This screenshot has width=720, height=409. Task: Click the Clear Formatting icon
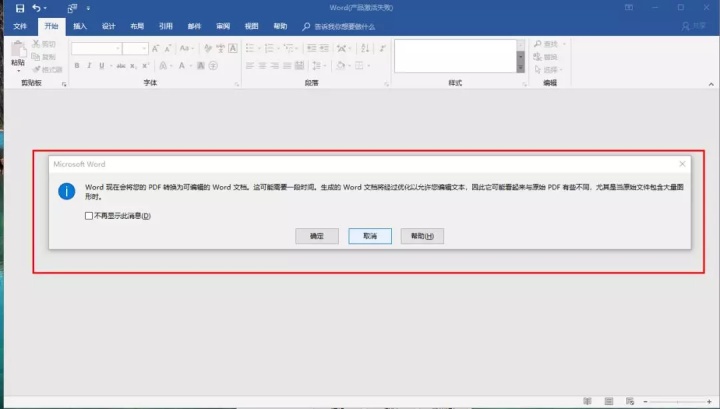click(x=208, y=48)
